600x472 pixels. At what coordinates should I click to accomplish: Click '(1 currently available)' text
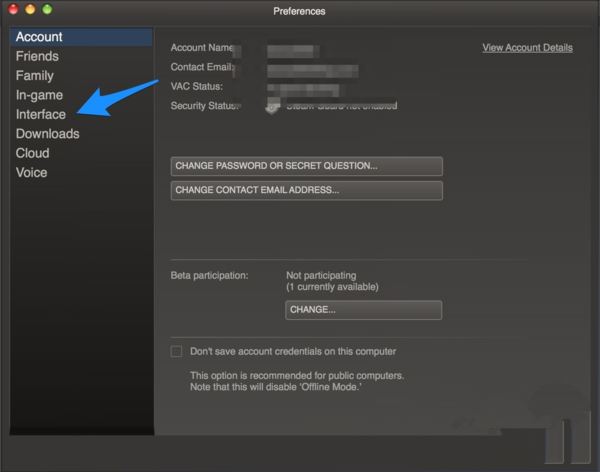[332, 287]
